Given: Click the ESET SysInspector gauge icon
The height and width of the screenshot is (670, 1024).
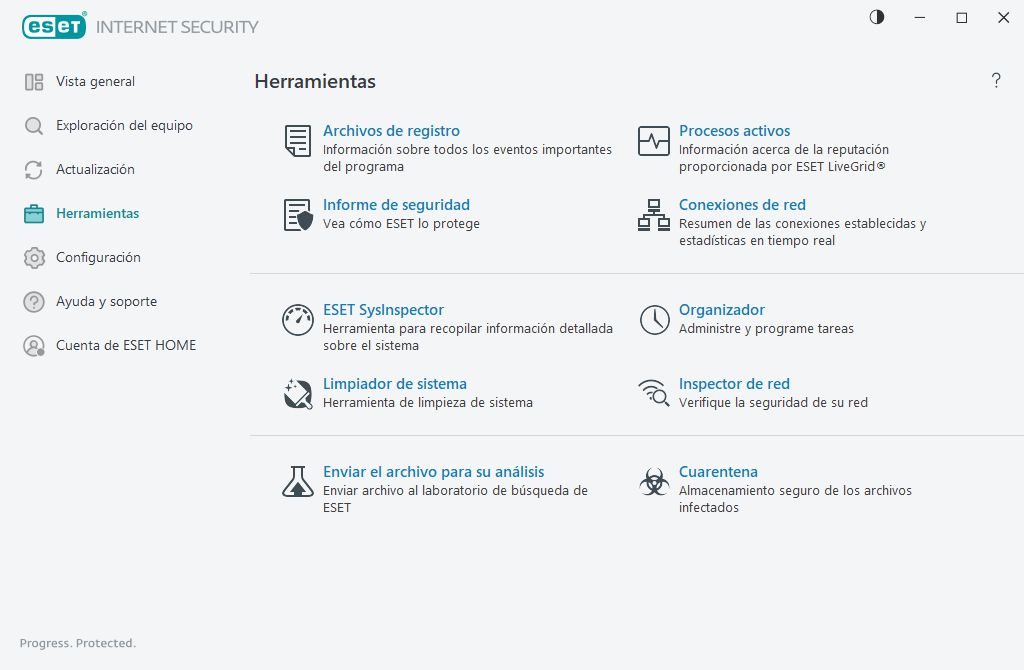Looking at the screenshot, I should click(297, 320).
